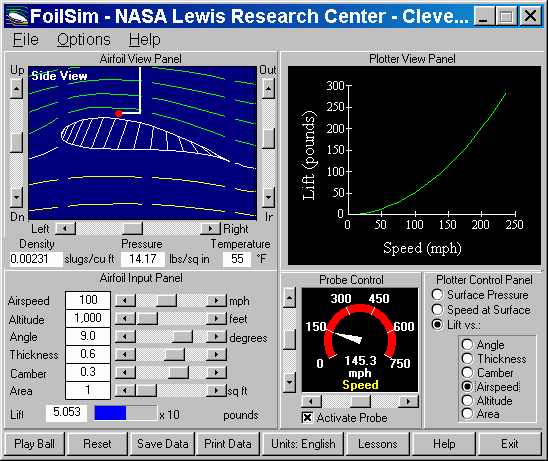Click the Out zoom arrow in Airfoil View

[268, 88]
